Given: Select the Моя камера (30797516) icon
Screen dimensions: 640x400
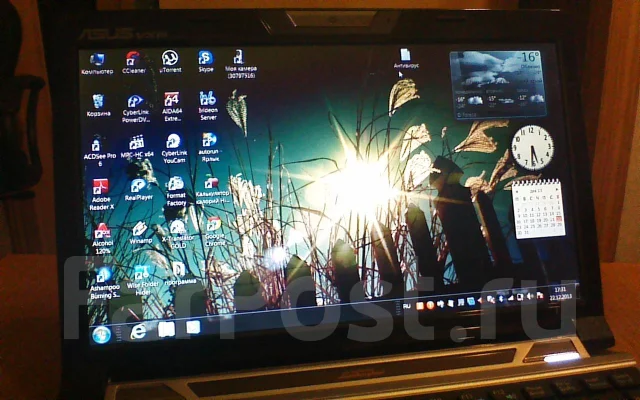Looking at the screenshot, I should pyautogui.click(x=240, y=64).
